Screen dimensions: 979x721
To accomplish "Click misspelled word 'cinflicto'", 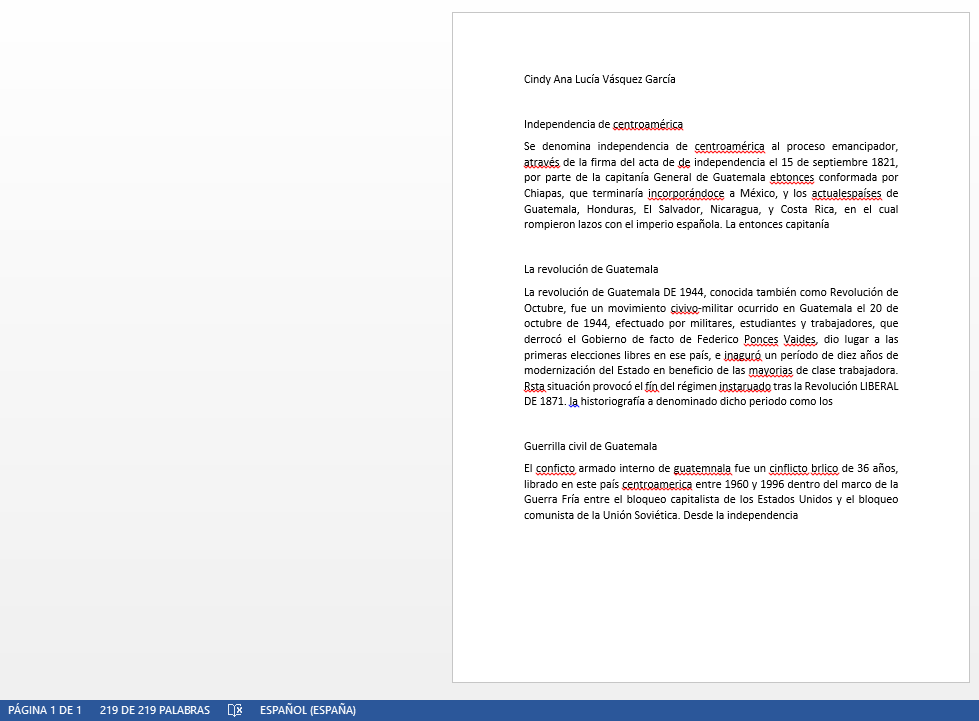I will (x=788, y=468).
